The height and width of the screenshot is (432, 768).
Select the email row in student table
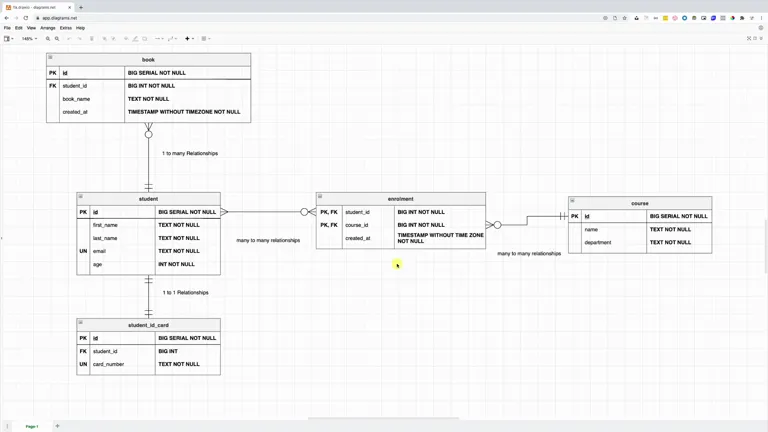pyautogui.click(x=148, y=251)
